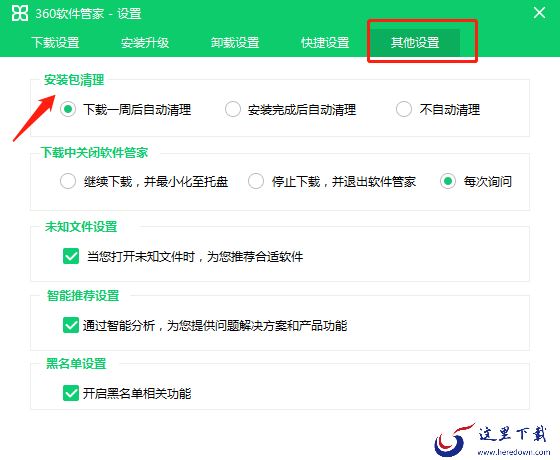This screenshot has width=560, height=460.
Task: Click the 安装包清理 section heading
Action: [74, 80]
